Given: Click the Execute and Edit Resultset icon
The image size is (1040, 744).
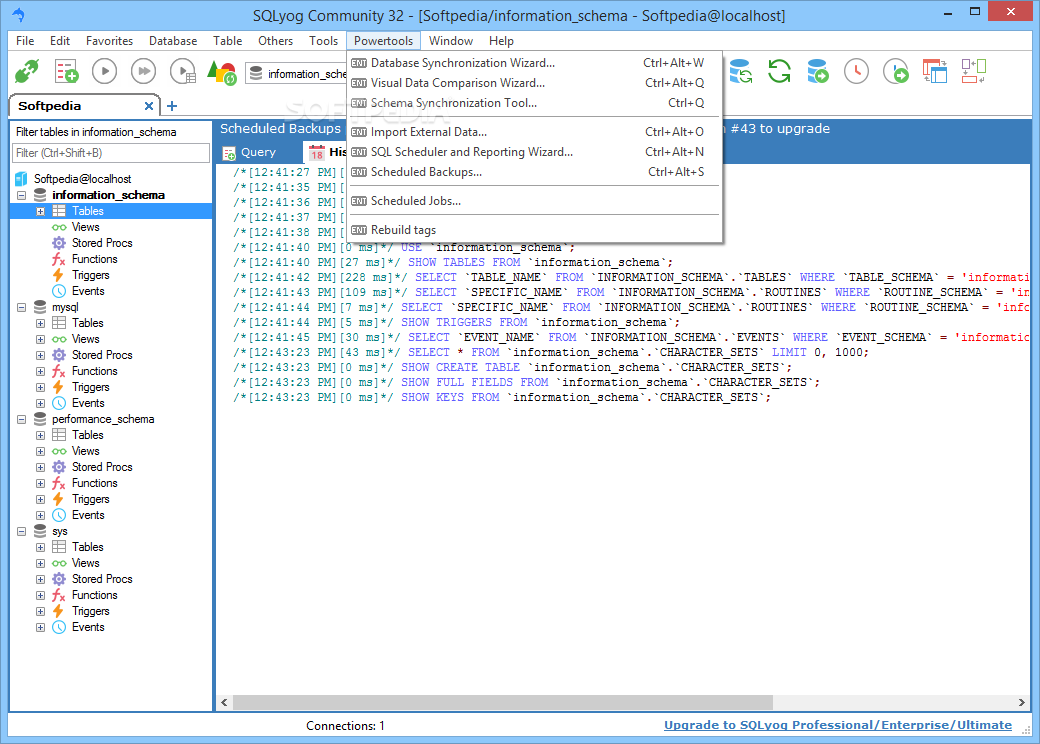Looking at the screenshot, I should coord(182,71).
